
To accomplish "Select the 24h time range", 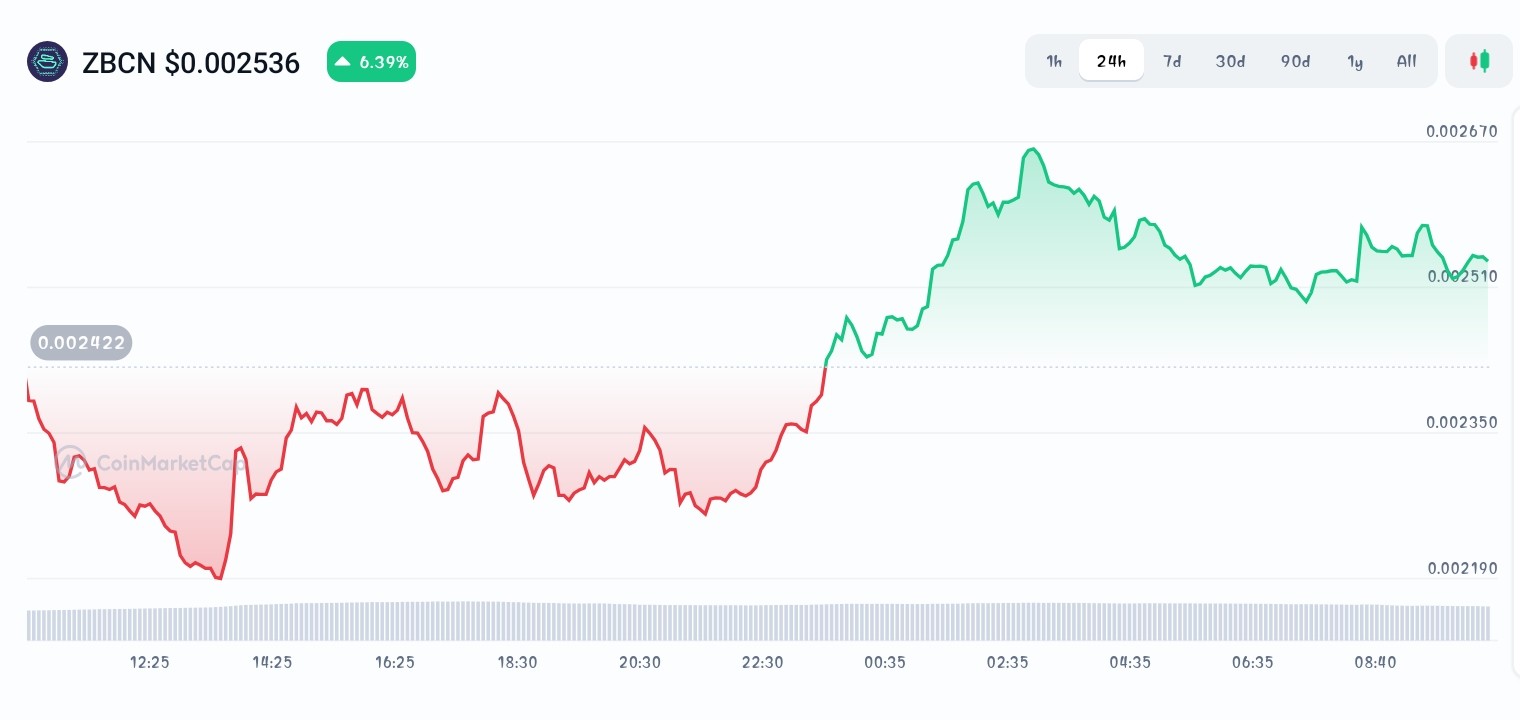I will pos(1111,61).
